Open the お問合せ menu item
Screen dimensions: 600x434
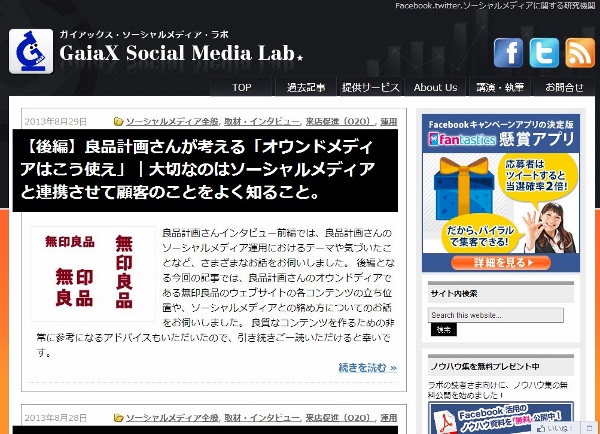[x=564, y=87]
